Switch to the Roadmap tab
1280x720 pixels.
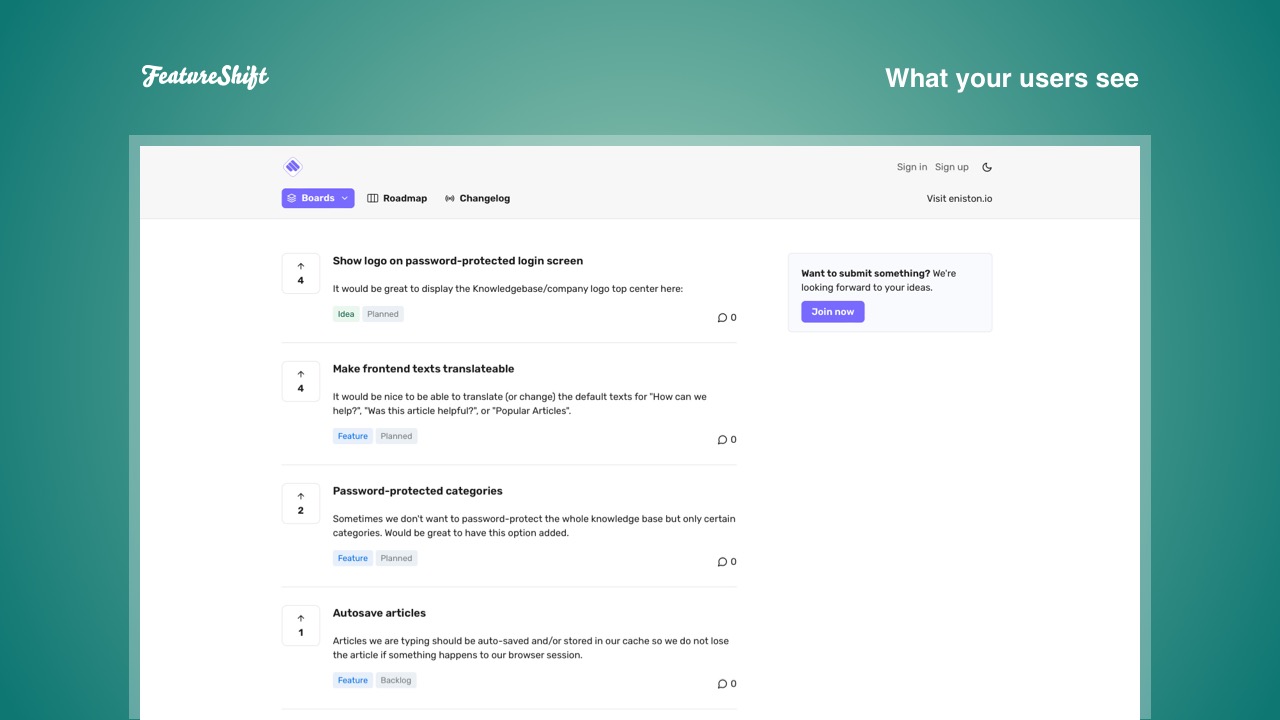tap(397, 198)
